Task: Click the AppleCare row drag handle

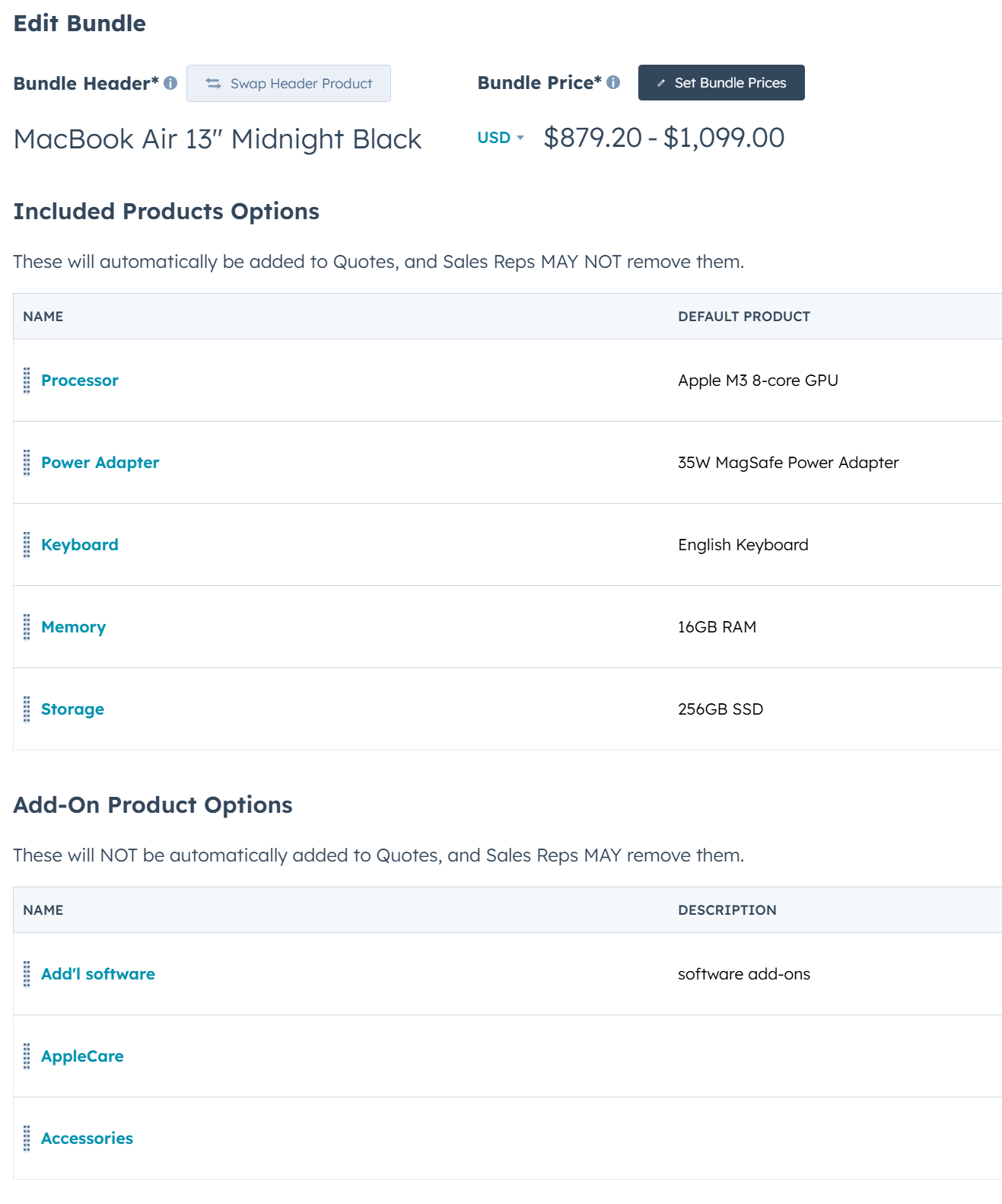Action: [27, 1056]
